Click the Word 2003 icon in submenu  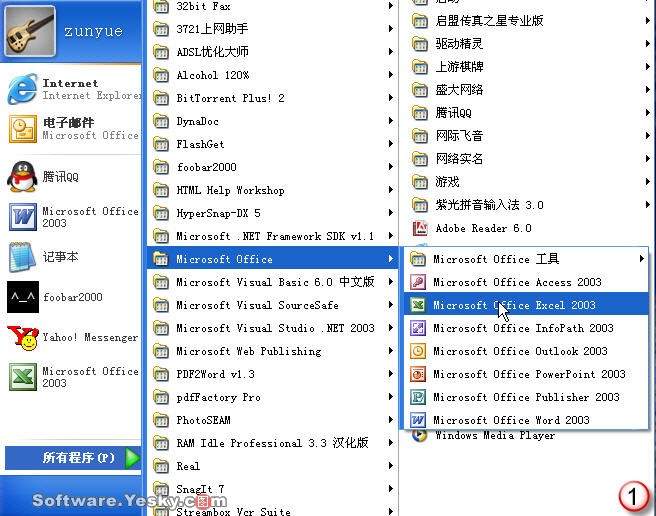click(x=418, y=420)
